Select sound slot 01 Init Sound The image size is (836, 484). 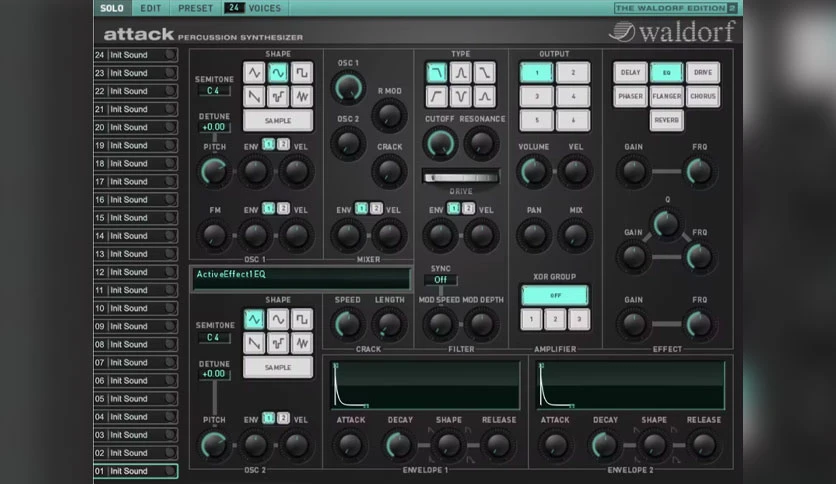click(136, 471)
